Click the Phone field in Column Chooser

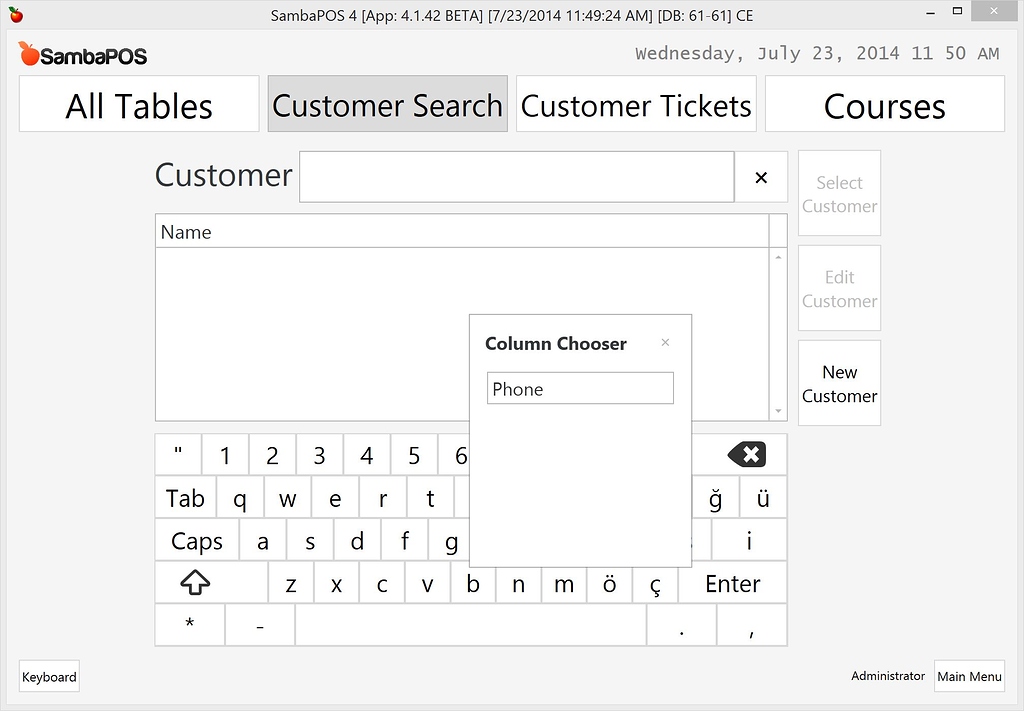(x=580, y=388)
